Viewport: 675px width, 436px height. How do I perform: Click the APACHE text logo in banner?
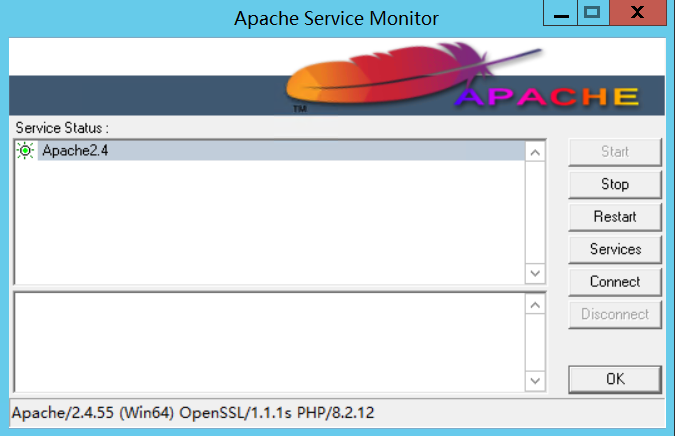pyautogui.click(x=548, y=97)
